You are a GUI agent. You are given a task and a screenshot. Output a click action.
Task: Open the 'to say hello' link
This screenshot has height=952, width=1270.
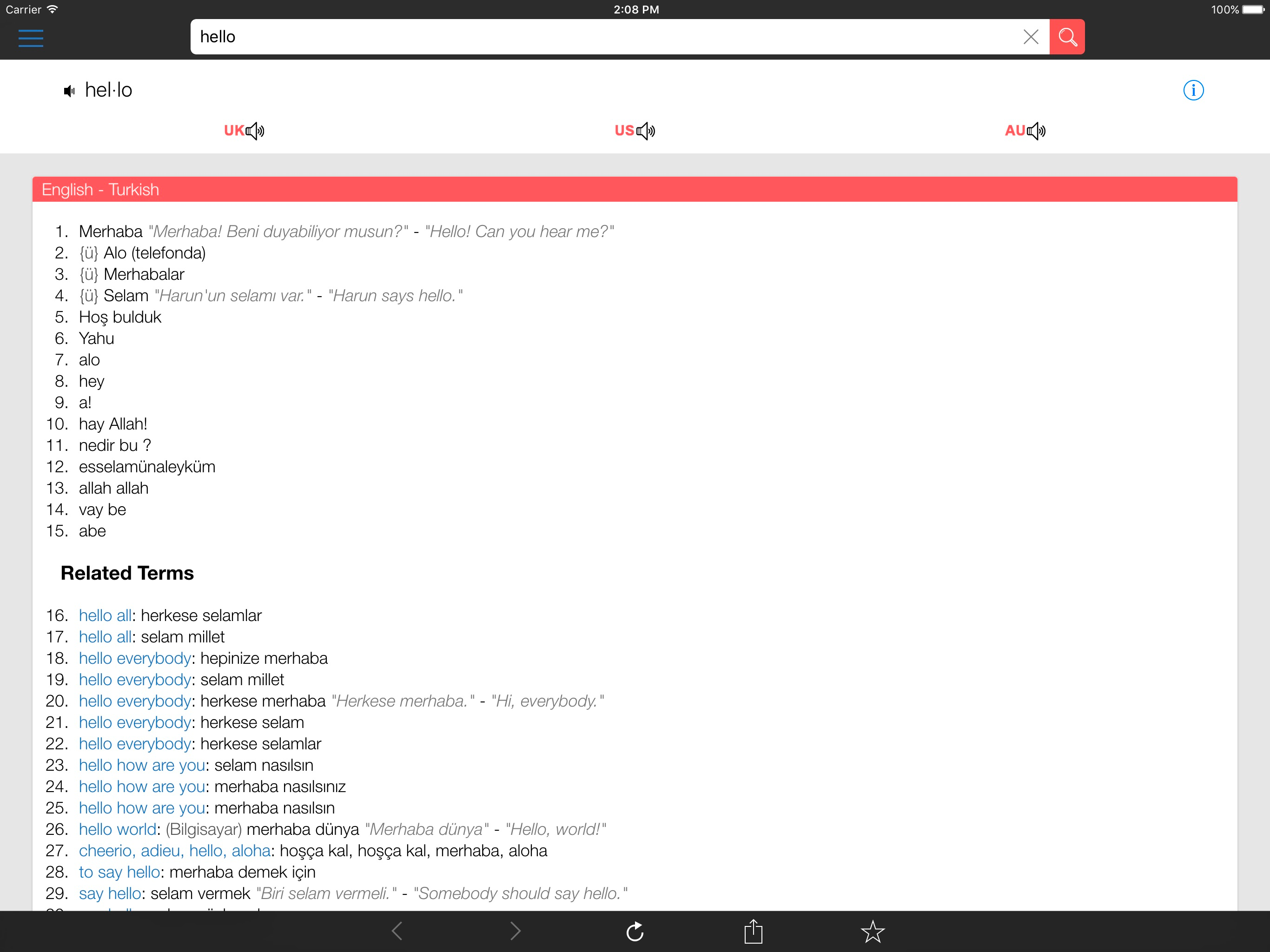[x=119, y=872]
